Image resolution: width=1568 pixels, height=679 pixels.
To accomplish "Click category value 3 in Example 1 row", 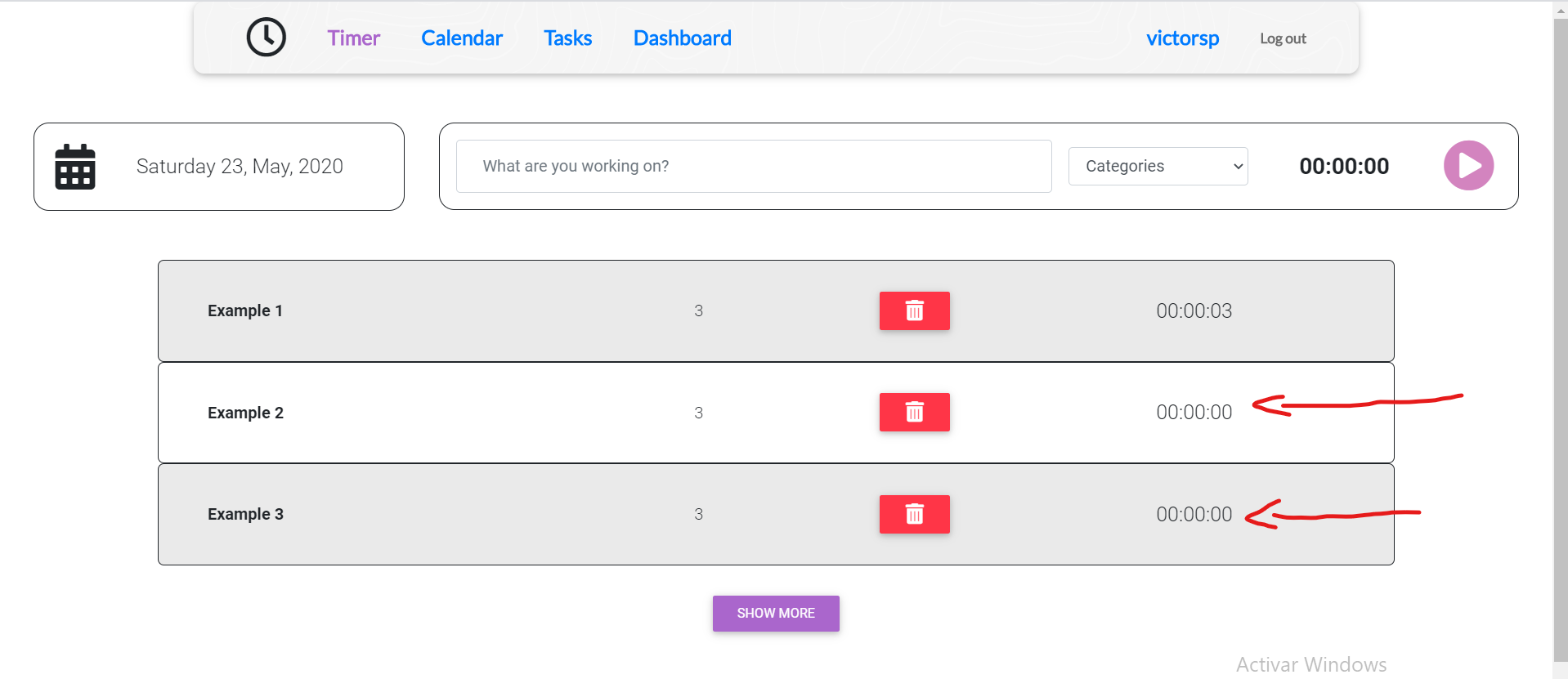I will [698, 310].
